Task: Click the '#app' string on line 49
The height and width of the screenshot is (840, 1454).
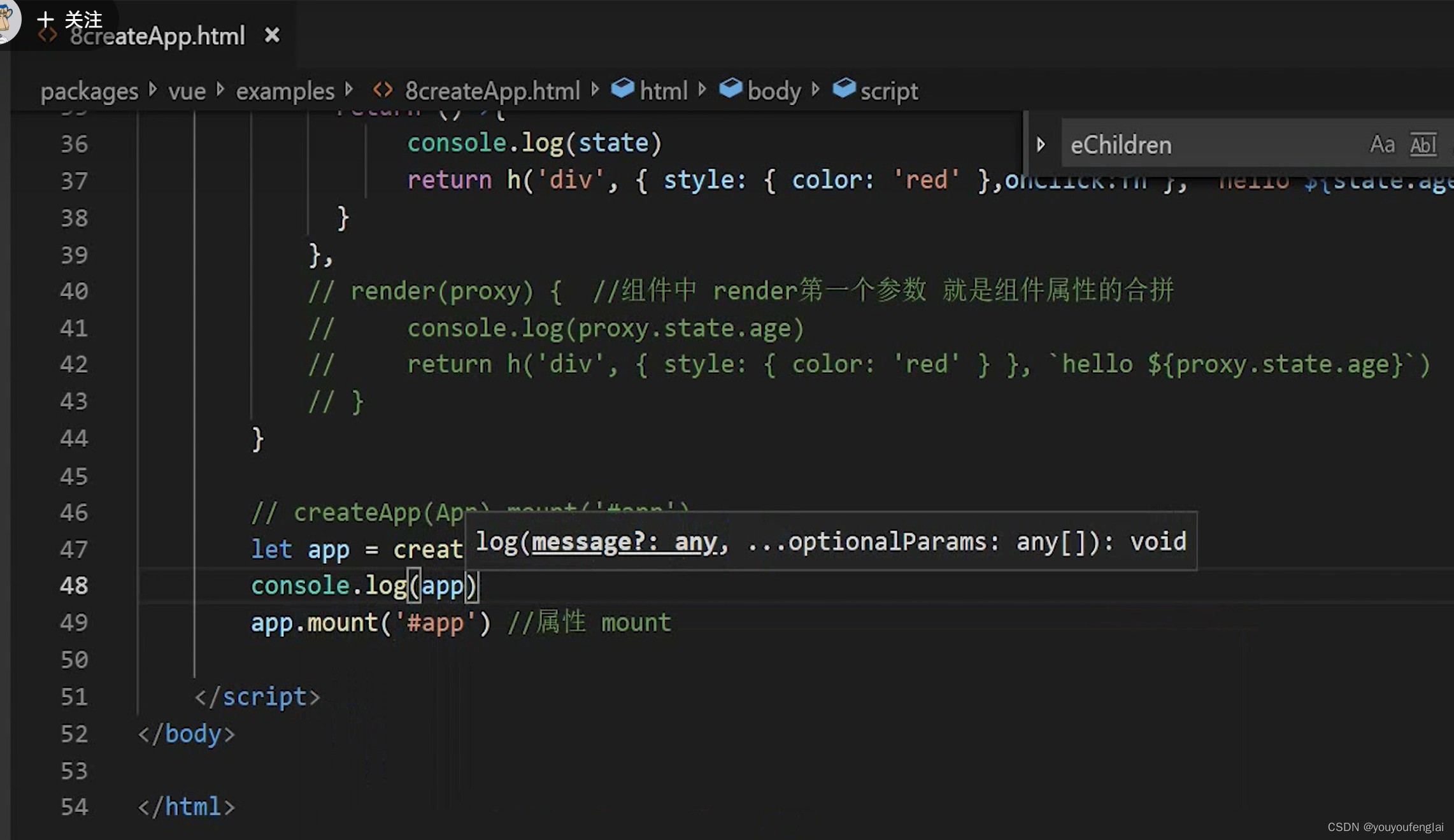Action: click(436, 622)
